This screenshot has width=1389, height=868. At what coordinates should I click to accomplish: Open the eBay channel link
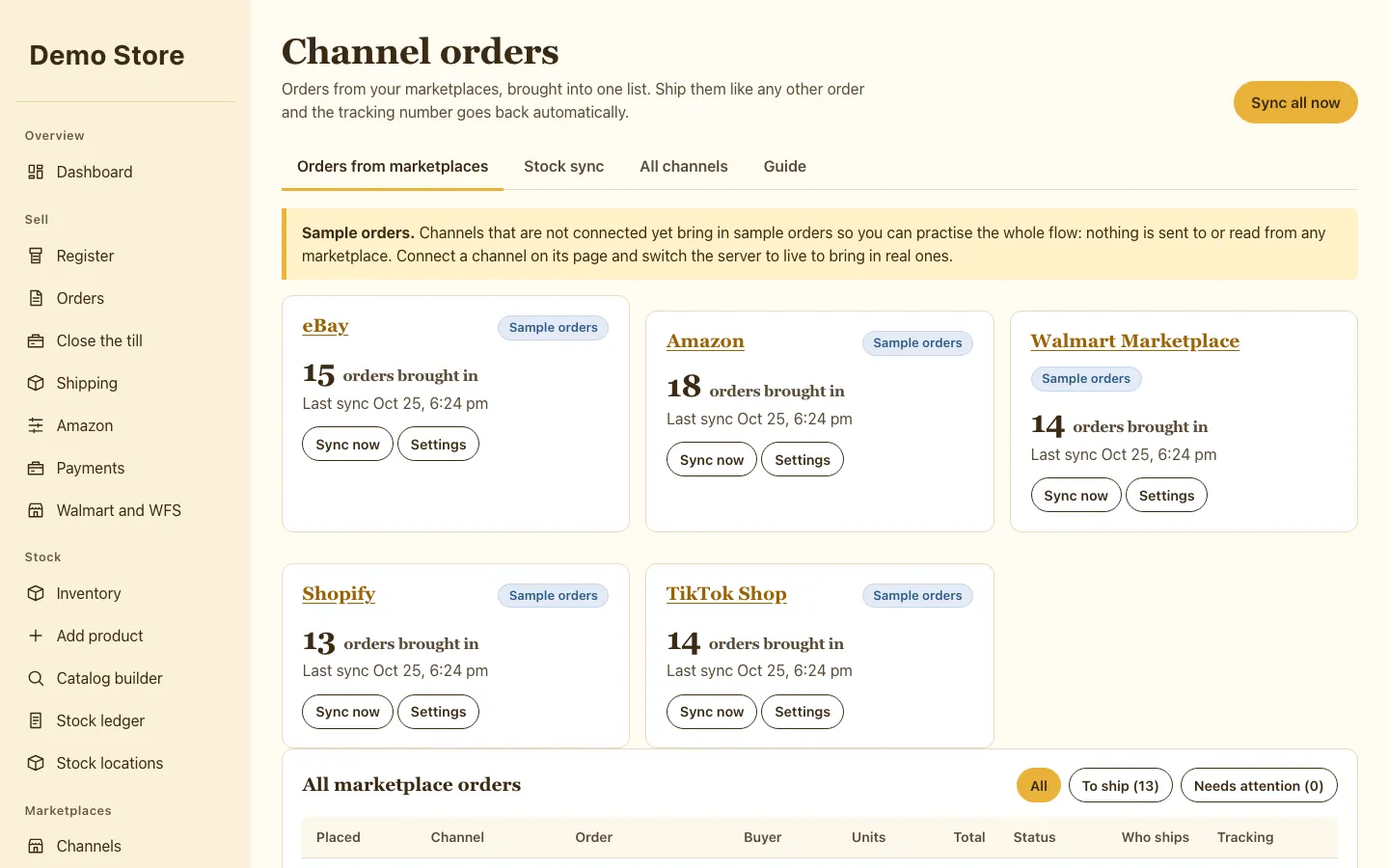point(325,326)
